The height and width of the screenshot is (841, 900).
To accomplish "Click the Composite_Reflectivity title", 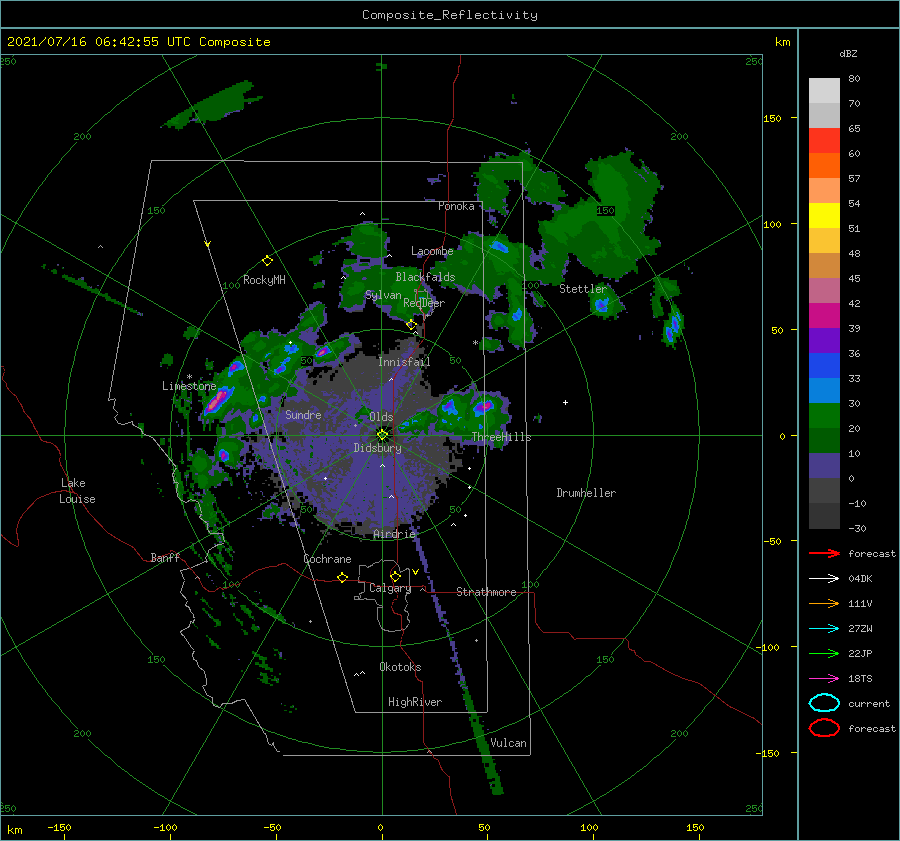I will click(449, 15).
